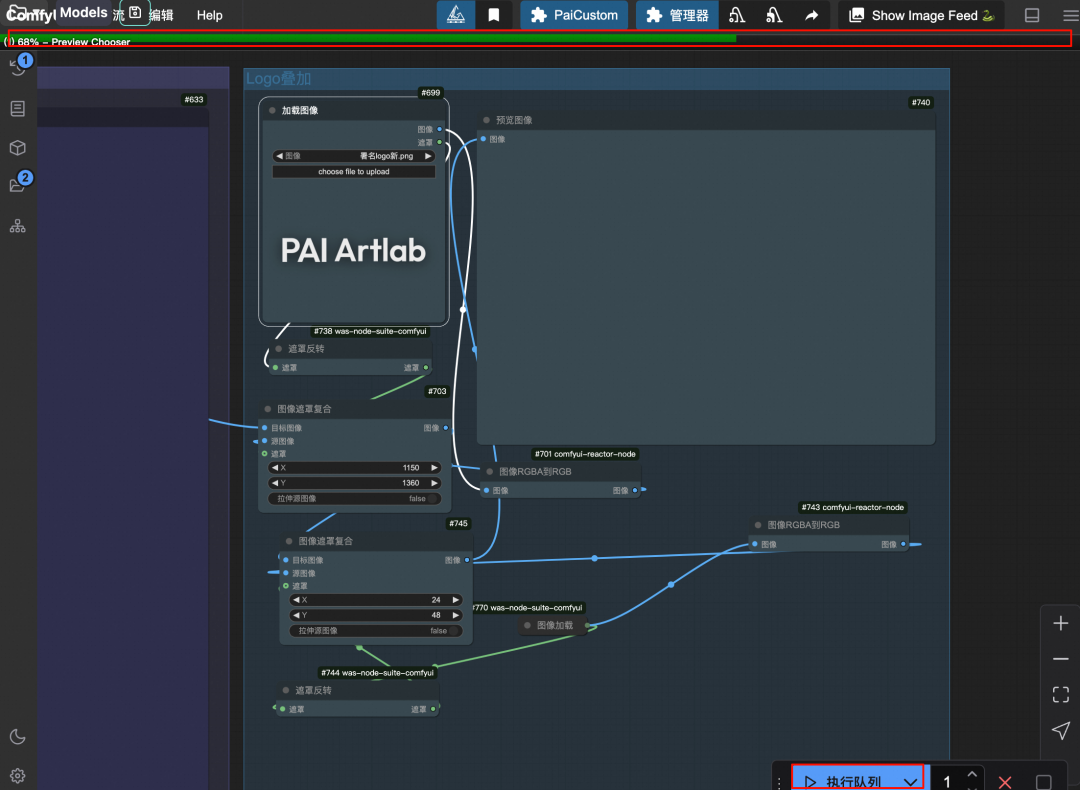Click the fit view icon on the canvas
Screen dimensions: 1080x790
coord(1061,694)
